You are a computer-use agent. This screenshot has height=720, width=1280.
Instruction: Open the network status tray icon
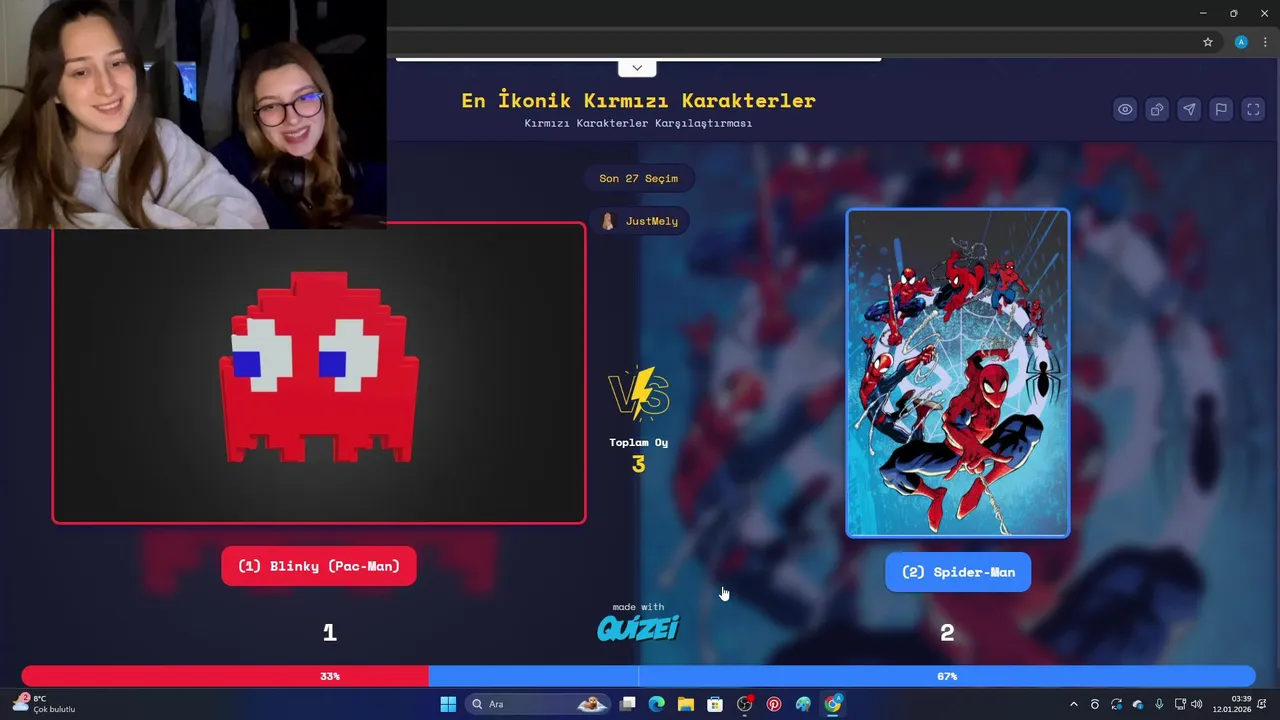[x=1180, y=704]
